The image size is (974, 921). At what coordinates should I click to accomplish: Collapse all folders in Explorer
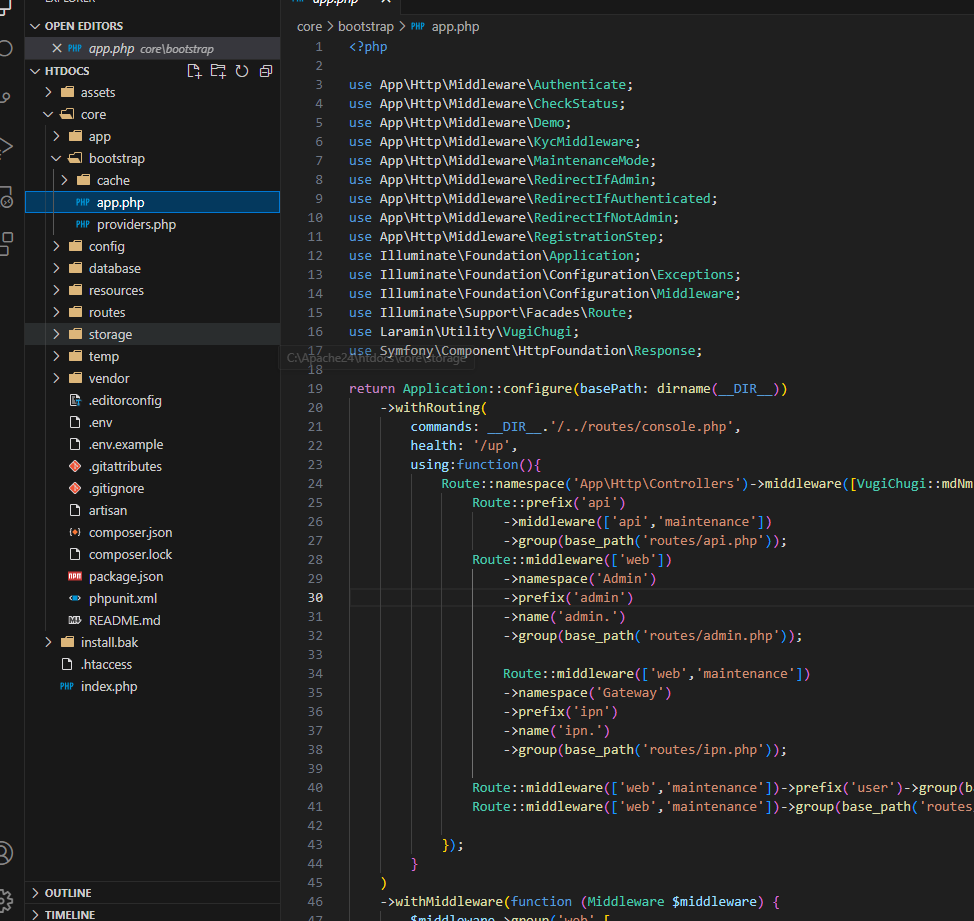click(x=266, y=71)
